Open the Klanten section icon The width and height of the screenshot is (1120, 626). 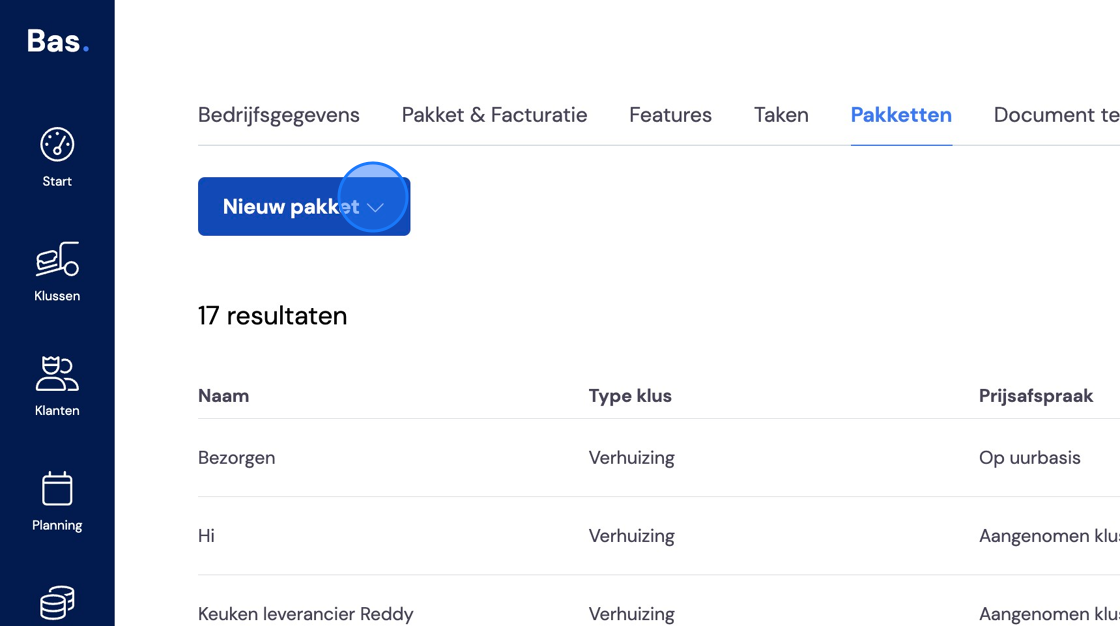[57, 374]
